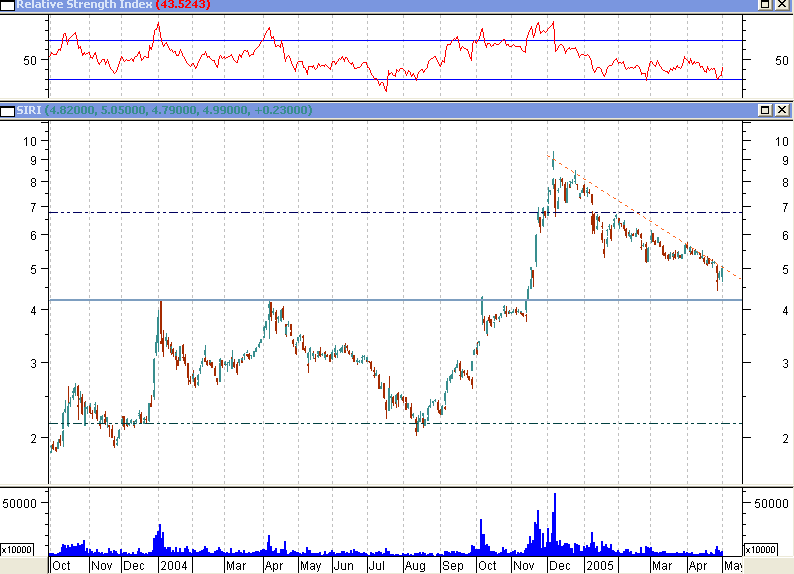
Task: Click the 2004 label on date axis
Action: point(174,565)
